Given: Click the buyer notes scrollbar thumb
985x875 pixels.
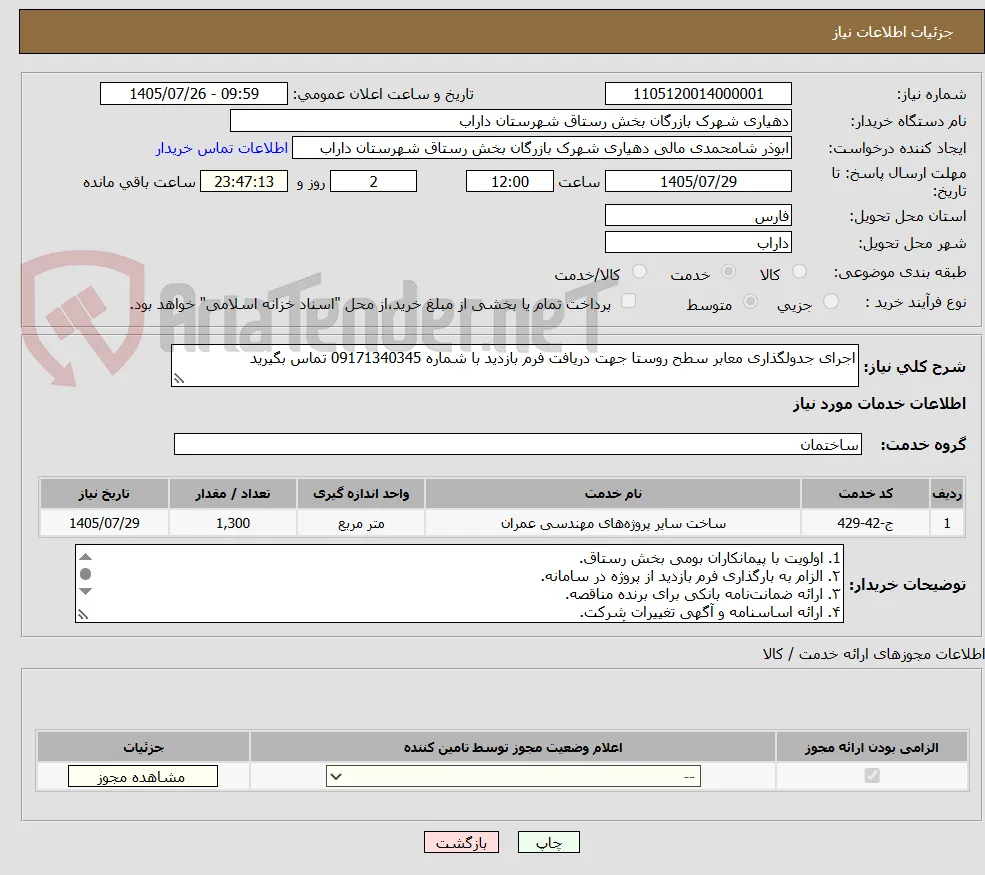Looking at the screenshot, I should (x=86, y=574).
